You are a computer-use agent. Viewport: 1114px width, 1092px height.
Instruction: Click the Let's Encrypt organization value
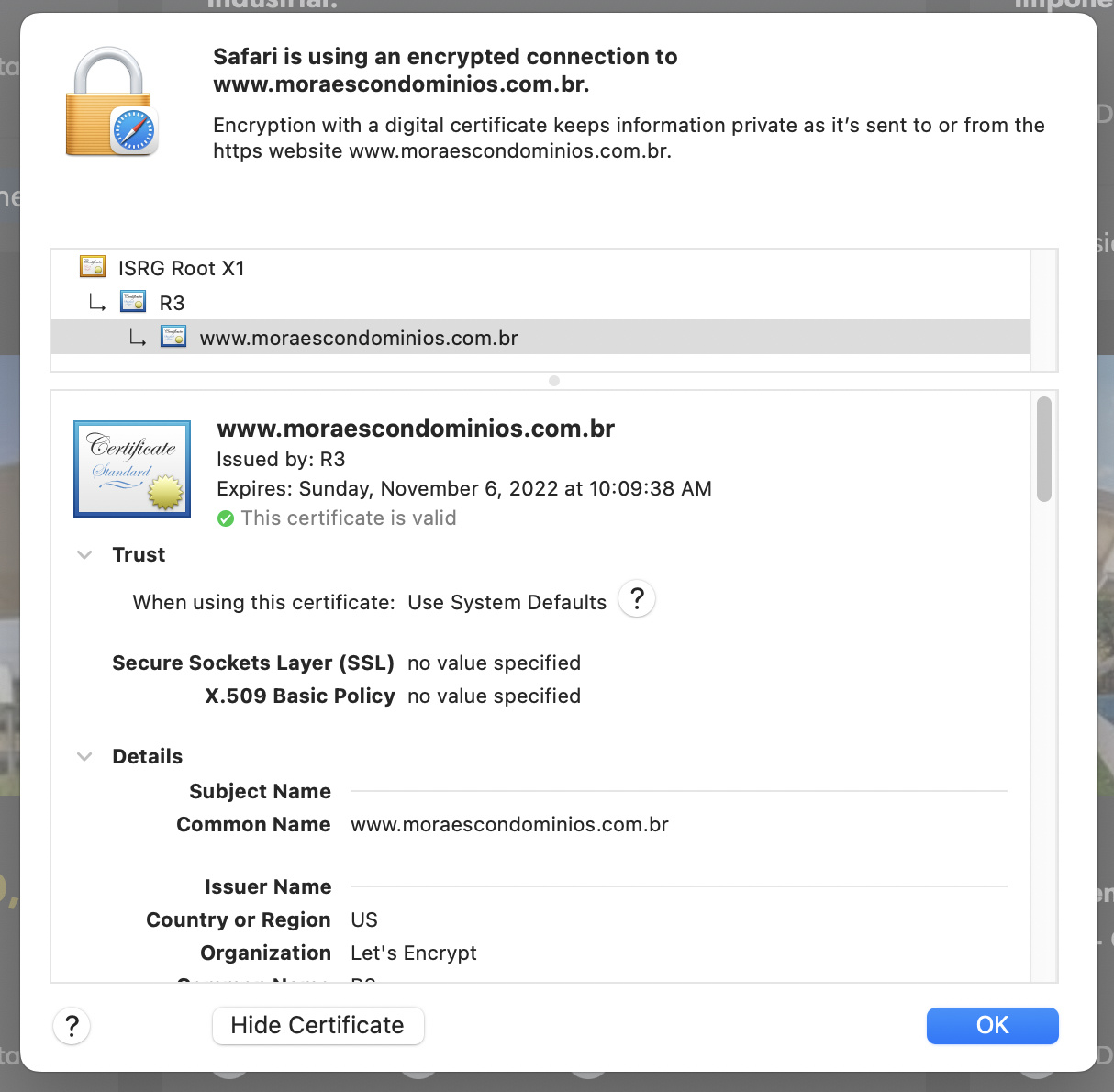[414, 953]
